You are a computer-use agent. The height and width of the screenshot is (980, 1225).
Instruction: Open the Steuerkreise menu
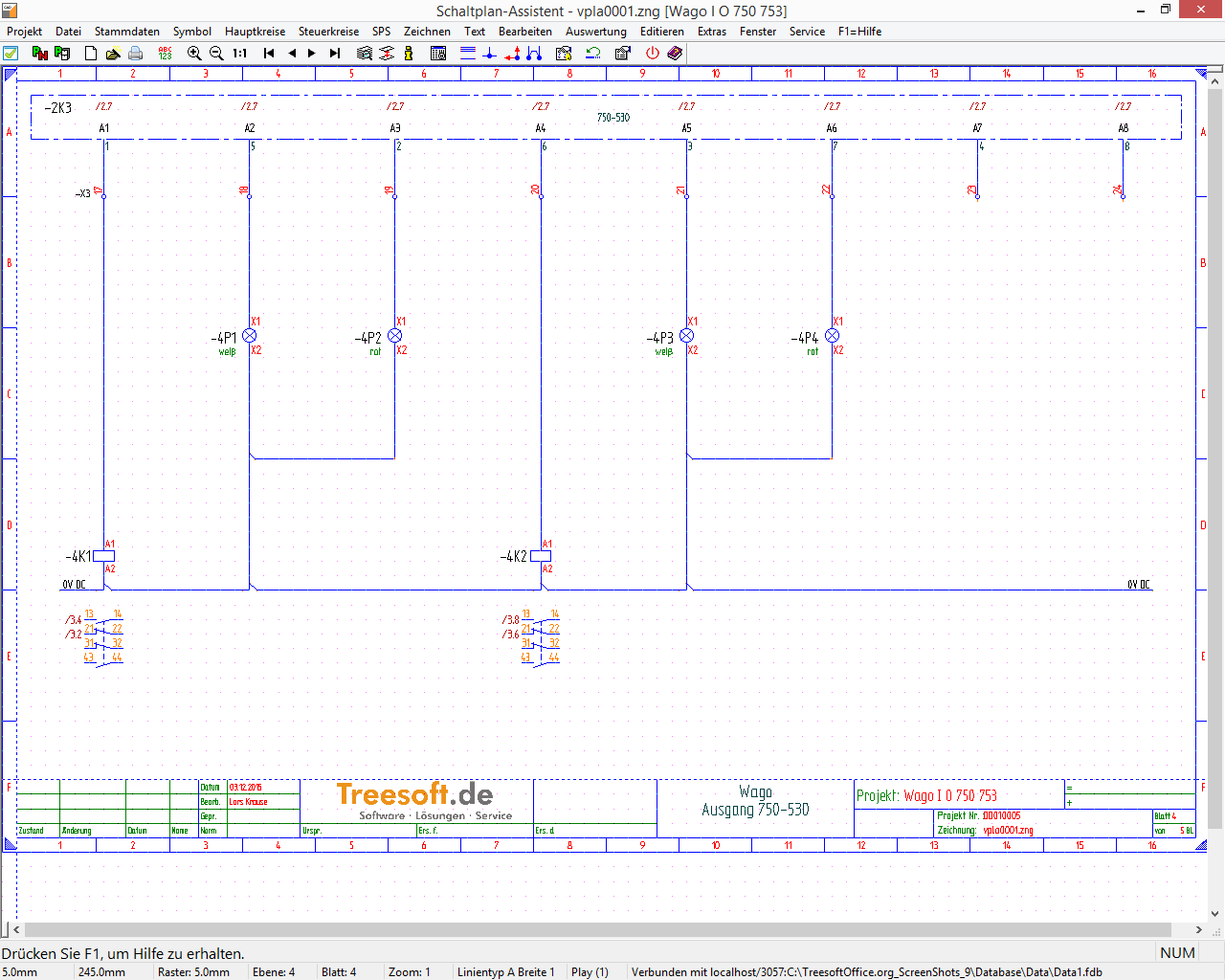coord(328,32)
